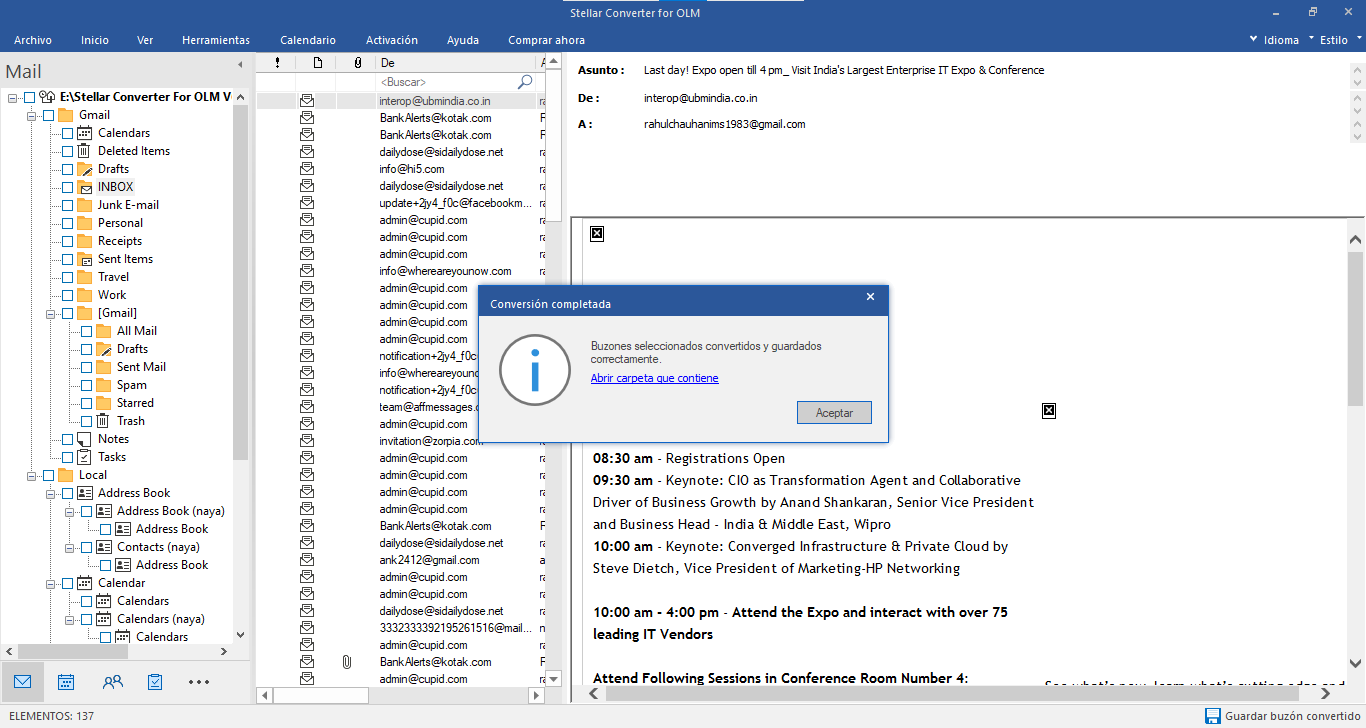Check the INBOX folder checkbox

click(x=67, y=187)
